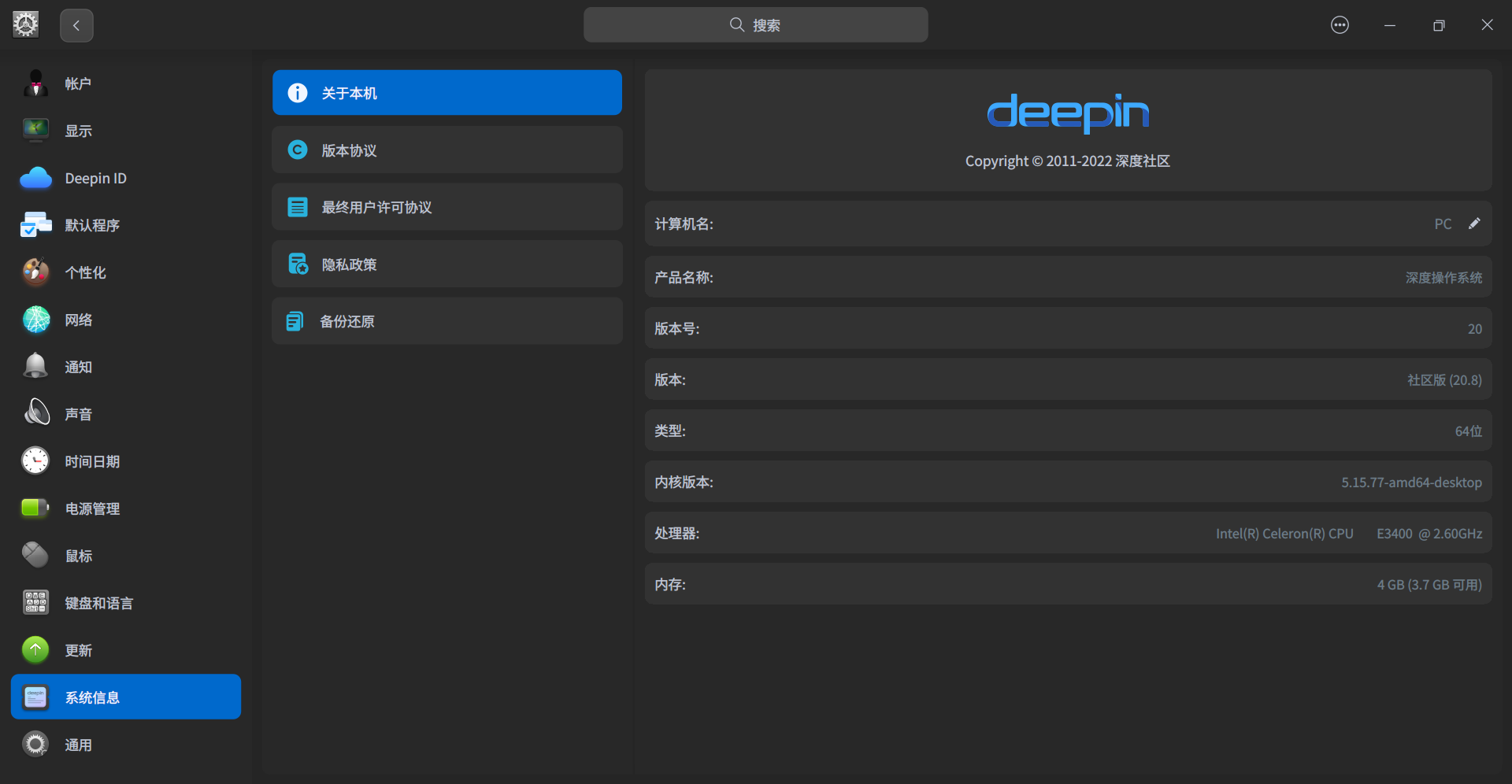The image size is (1512, 784).
Task: Click the 产品名称 label
Action: point(684,278)
